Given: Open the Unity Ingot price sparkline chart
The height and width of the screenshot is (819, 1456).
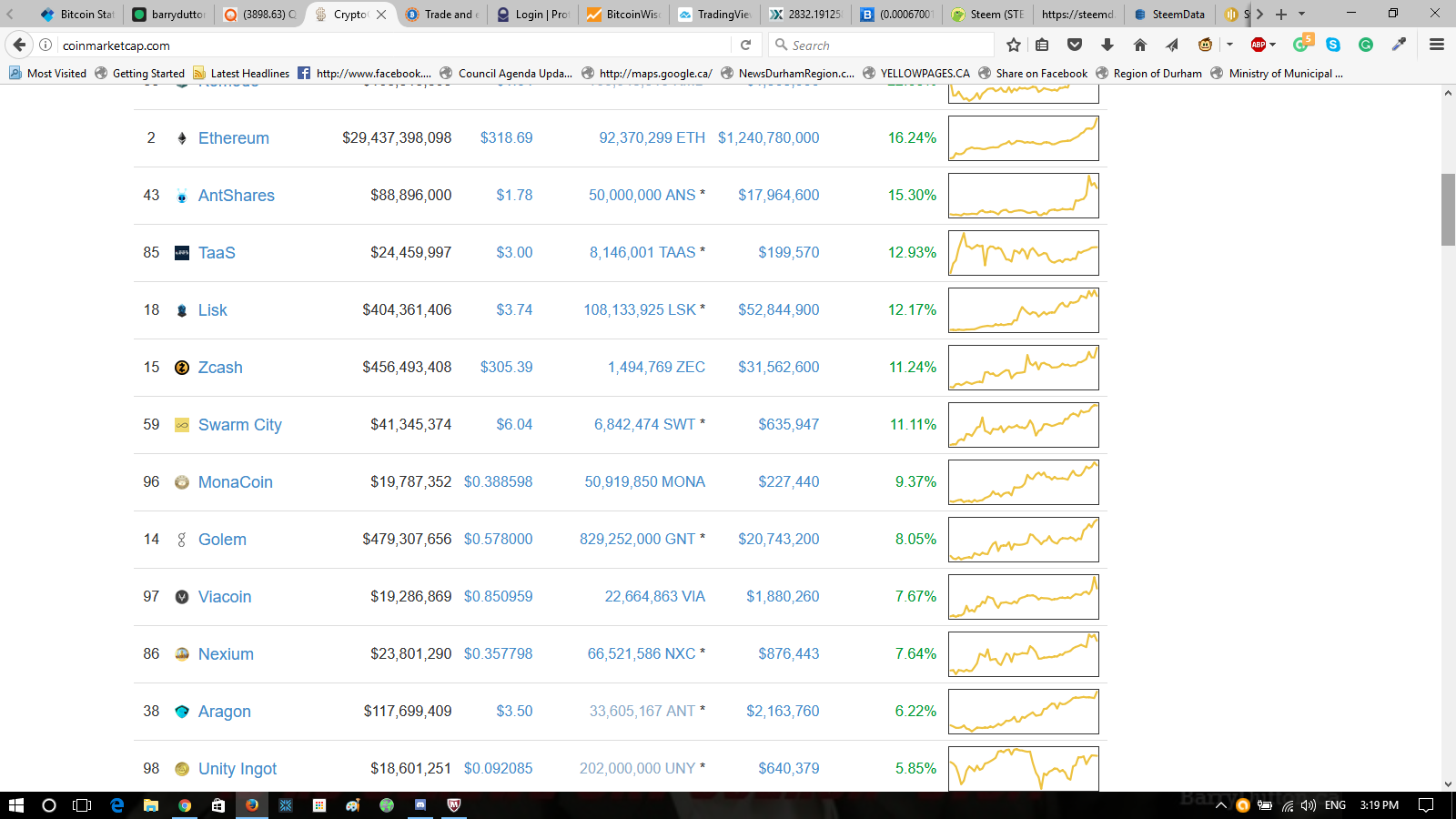Looking at the screenshot, I should (1024, 769).
